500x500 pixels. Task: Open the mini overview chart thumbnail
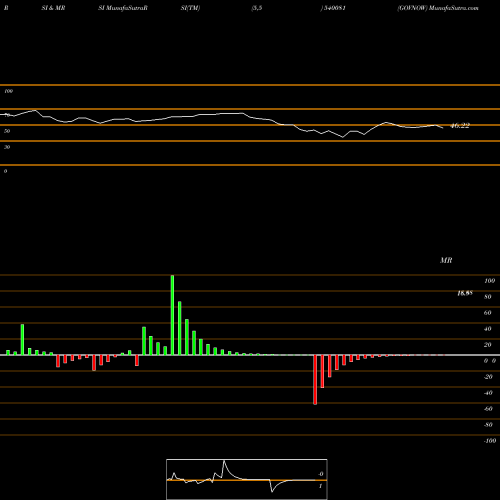point(247,479)
